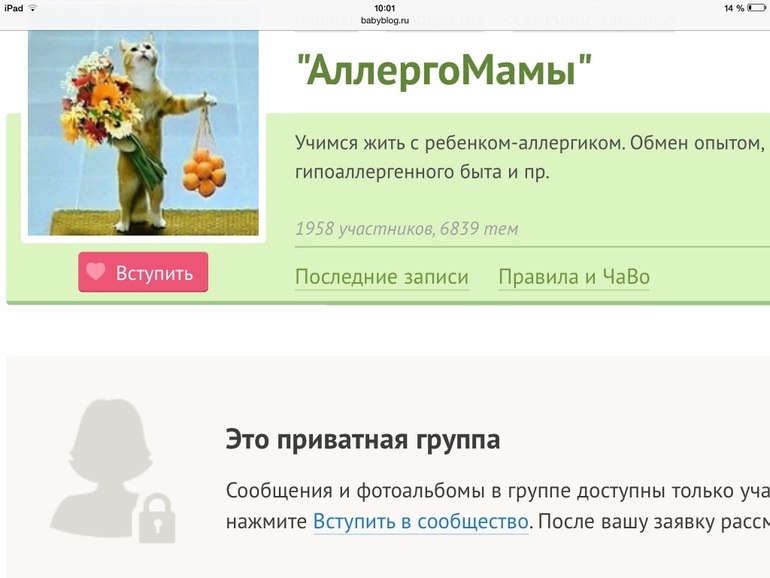Tap the Wi-Fi icon in the status bar
Viewport: 770px width, 578px height.
pyautogui.click(x=32, y=8)
